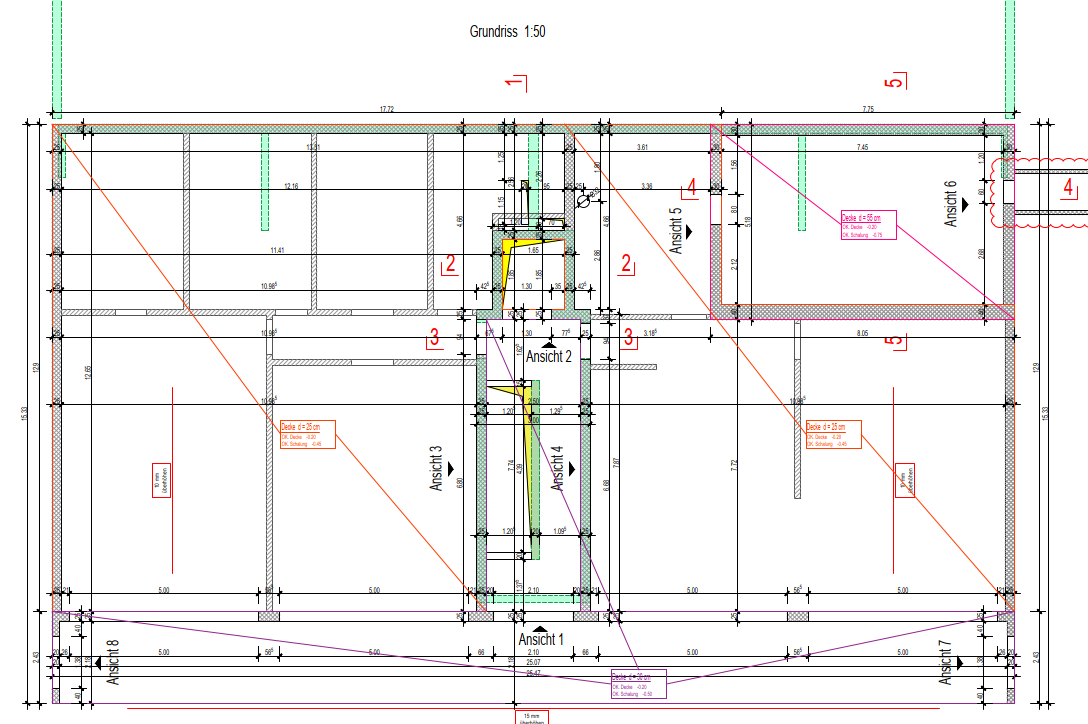This screenshot has width=1088, height=724.
Task: Select the 7.75 dimension text at top right
Action: pyautogui.click(x=867, y=109)
